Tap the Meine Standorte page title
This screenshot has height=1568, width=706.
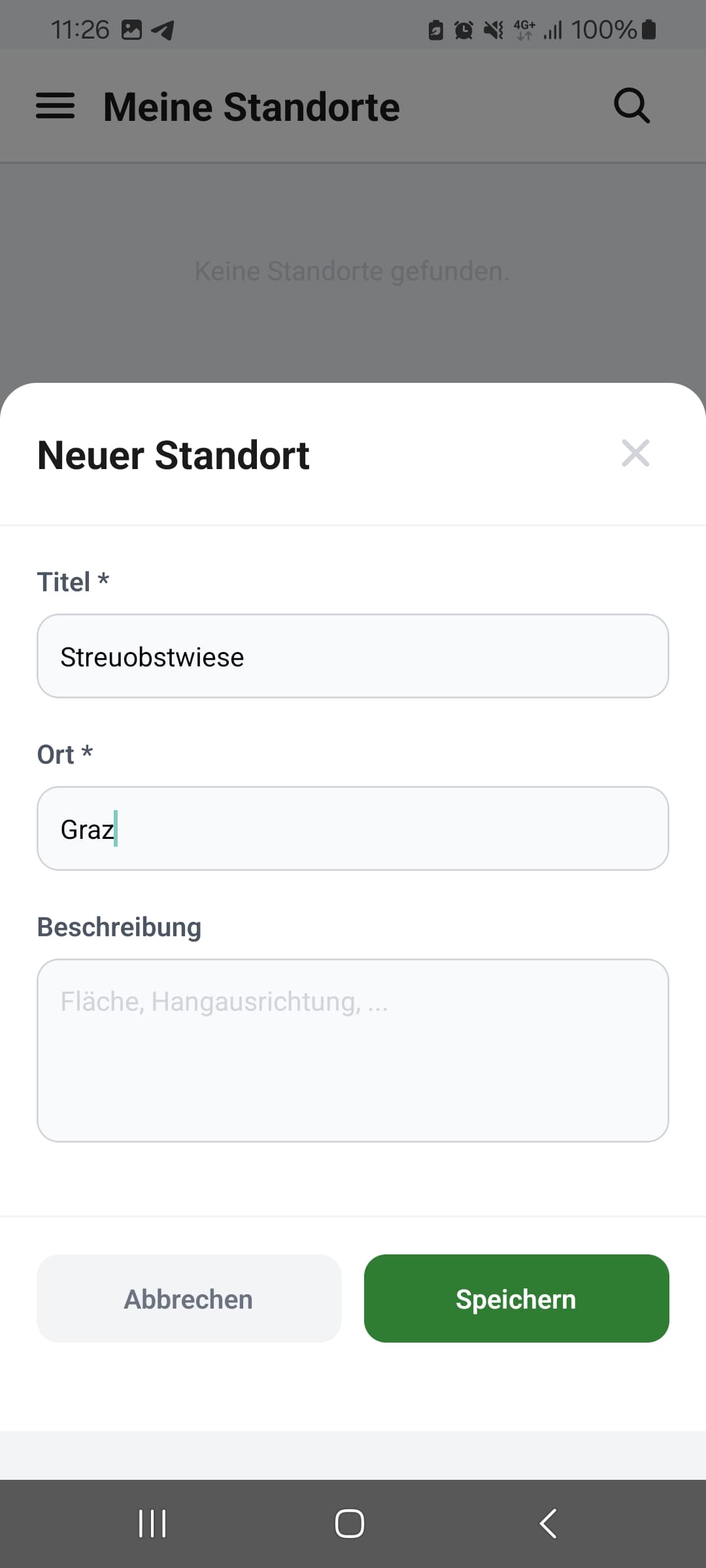[x=252, y=107]
